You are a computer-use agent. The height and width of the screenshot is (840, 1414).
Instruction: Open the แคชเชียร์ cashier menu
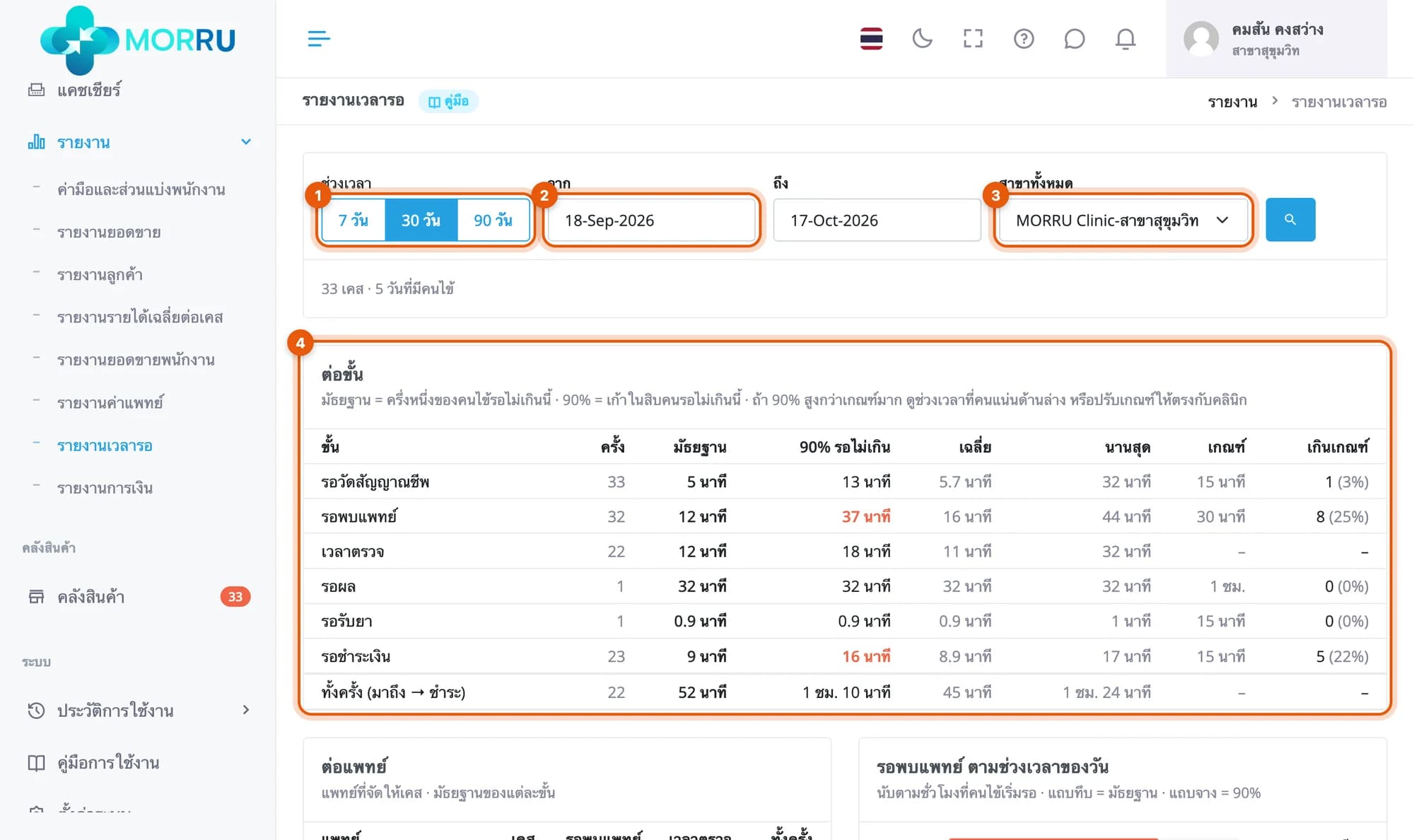coord(88,90)
